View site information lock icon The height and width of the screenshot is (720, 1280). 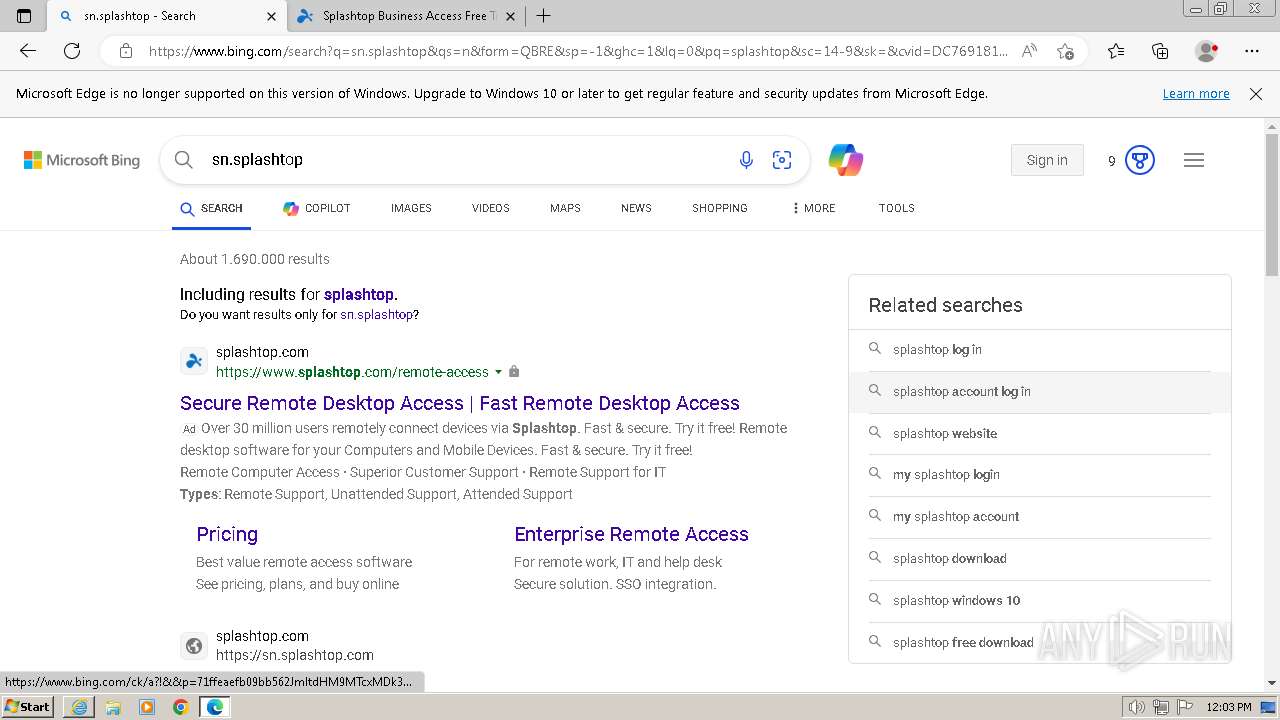click(x=126, y=51)
